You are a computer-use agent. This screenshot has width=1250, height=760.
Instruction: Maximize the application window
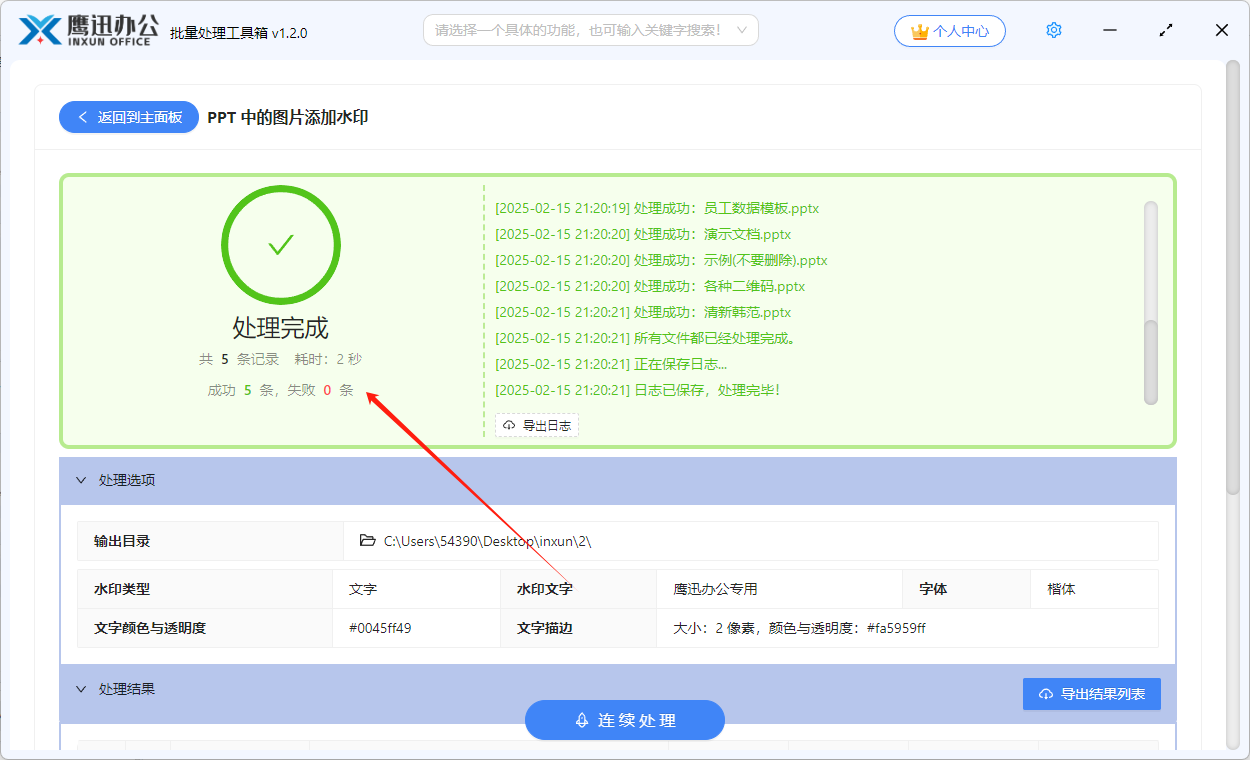coord(1166,31)
